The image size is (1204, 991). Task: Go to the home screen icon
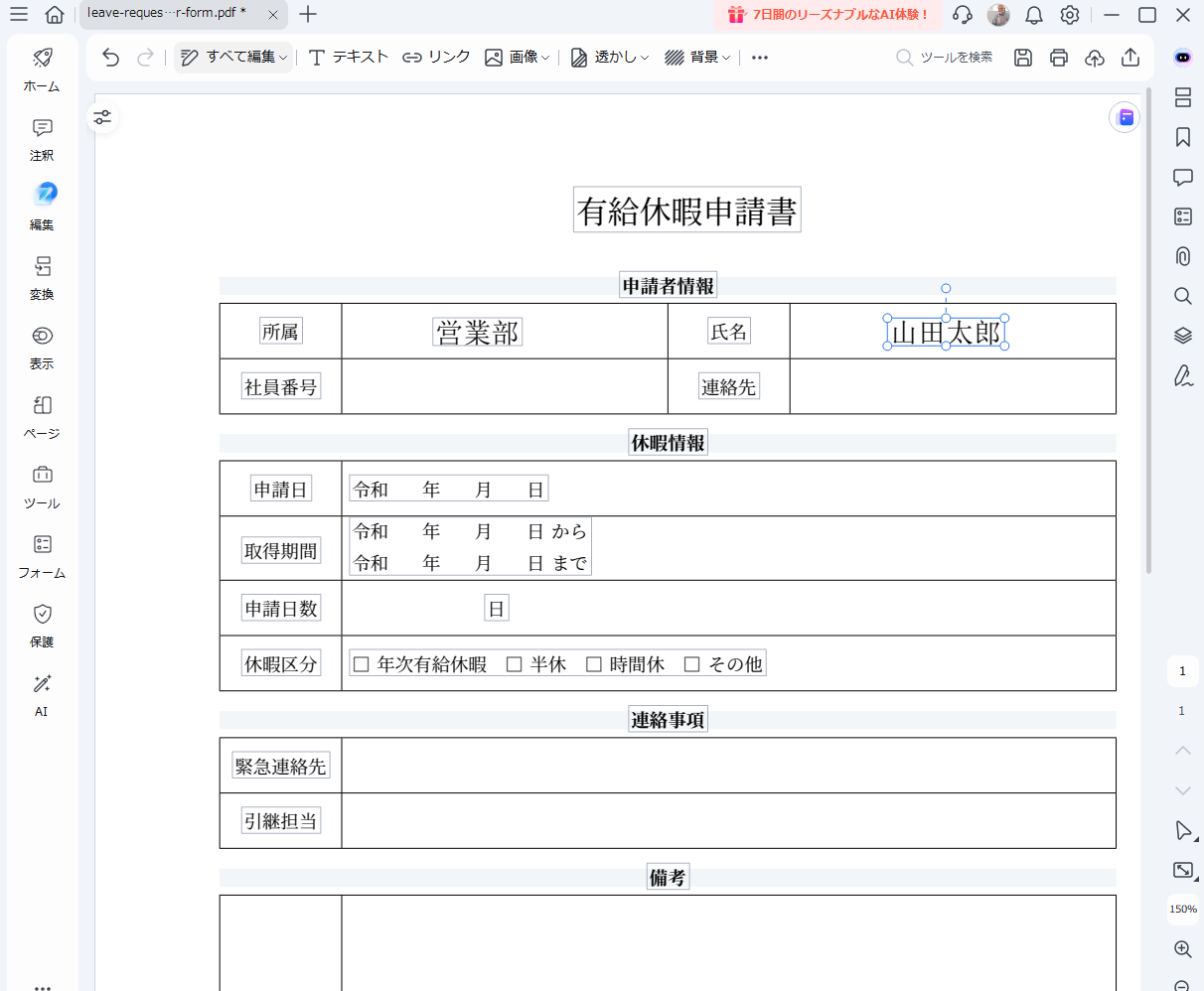55,14
